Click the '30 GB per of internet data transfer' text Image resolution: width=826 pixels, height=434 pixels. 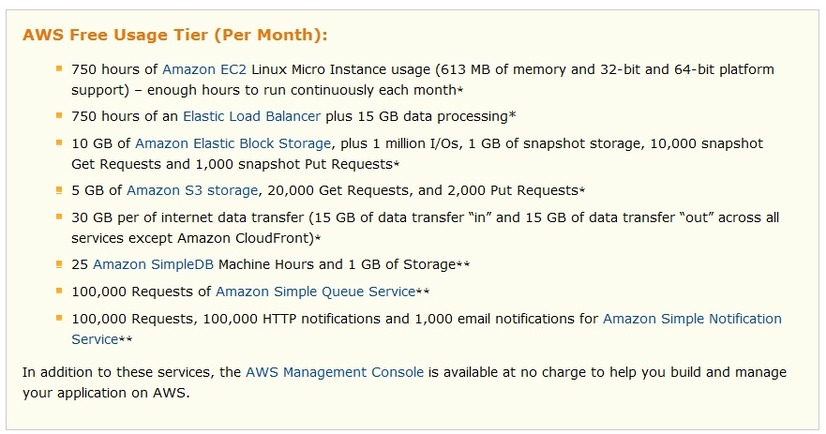pyautogui.click(x=188, y=218)
